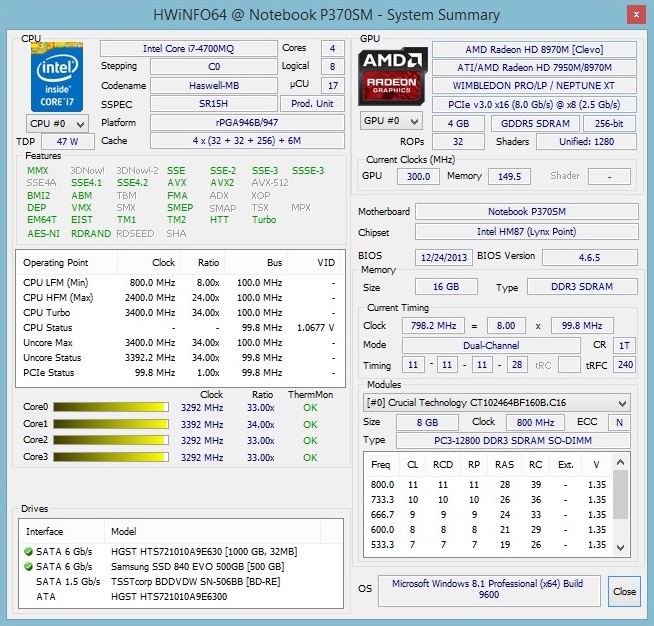Click the Stepping C0 field

(x=214, y=67)
